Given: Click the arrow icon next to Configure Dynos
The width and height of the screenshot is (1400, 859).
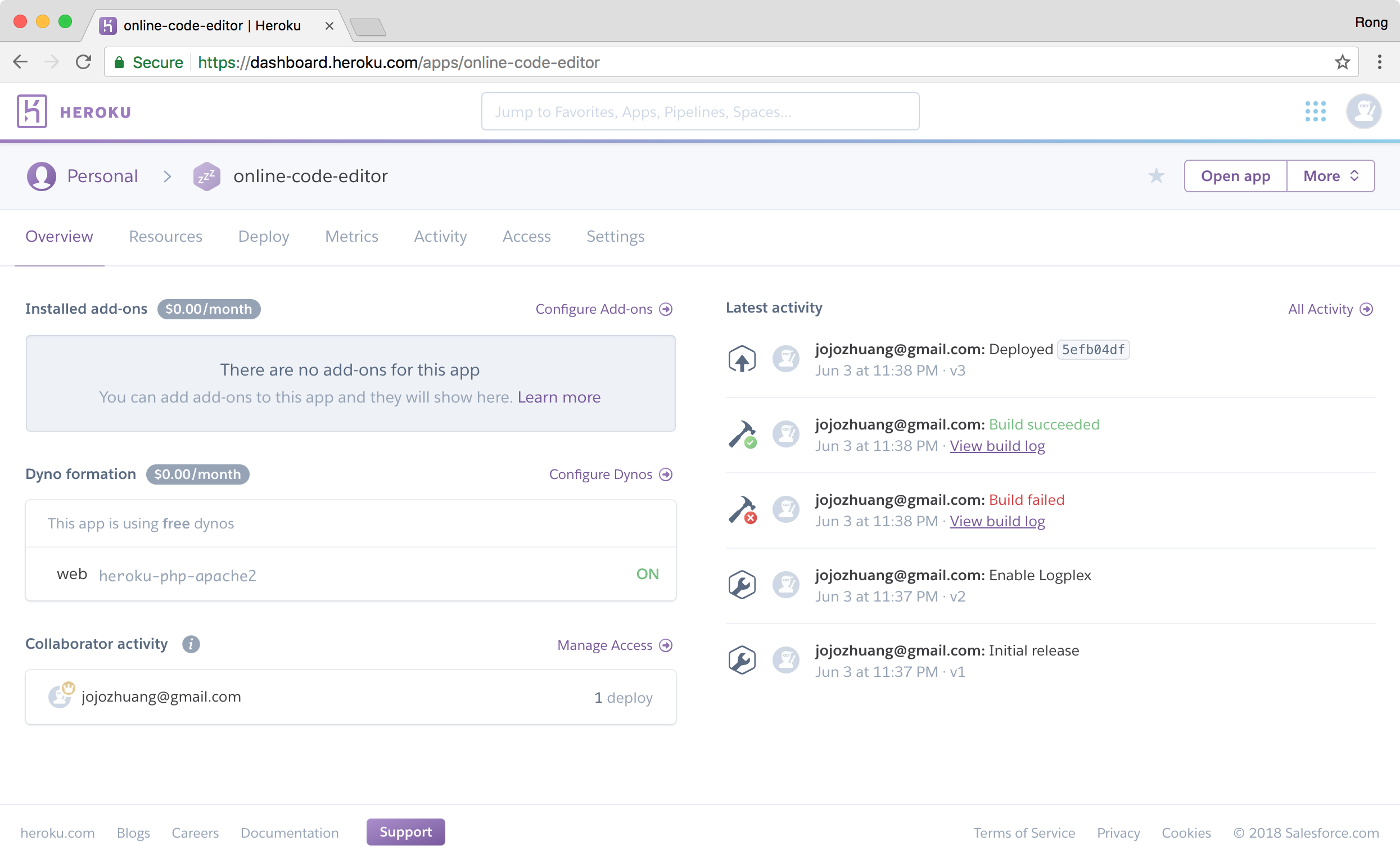Looking at the screenshot, I should point(666,474).
